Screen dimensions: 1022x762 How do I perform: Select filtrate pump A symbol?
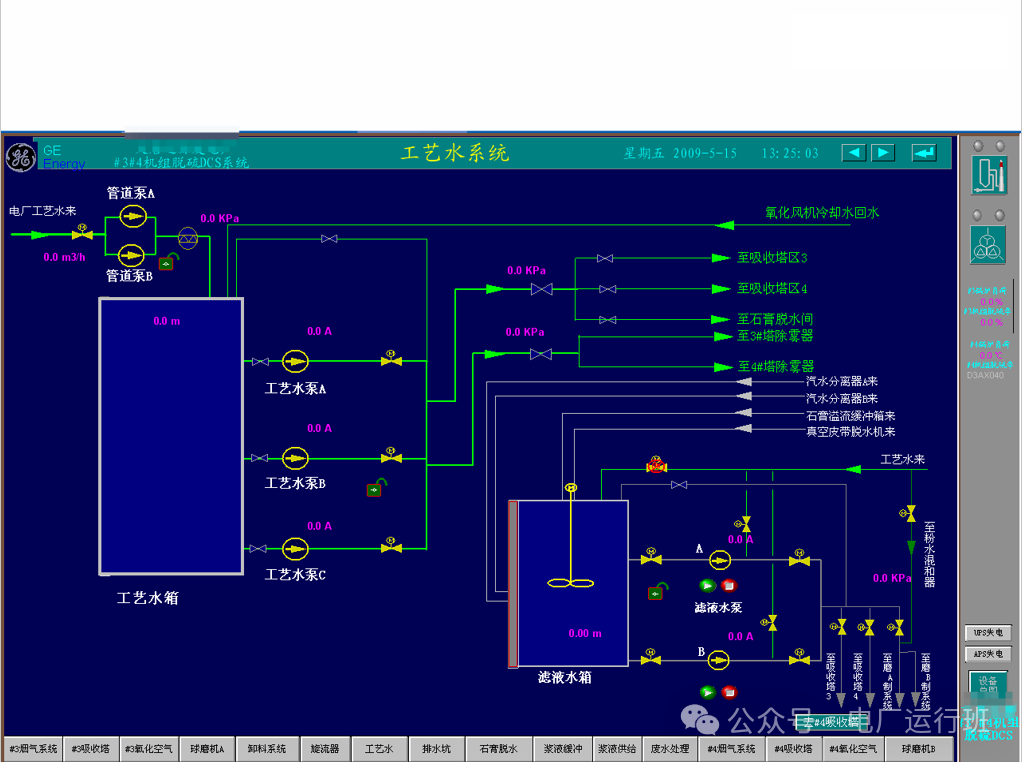(720, 559)
